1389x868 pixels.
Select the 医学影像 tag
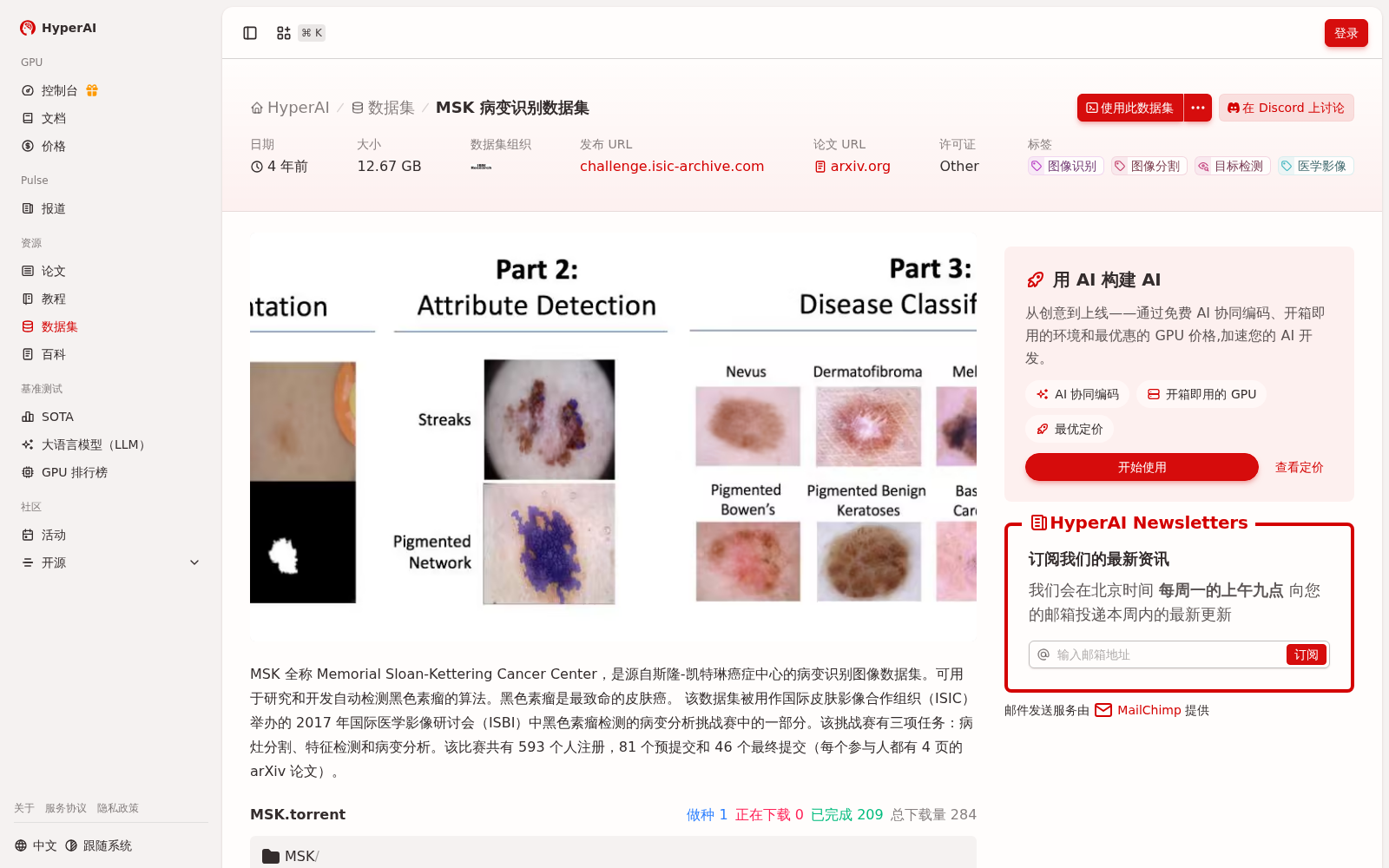(1315, 166)
